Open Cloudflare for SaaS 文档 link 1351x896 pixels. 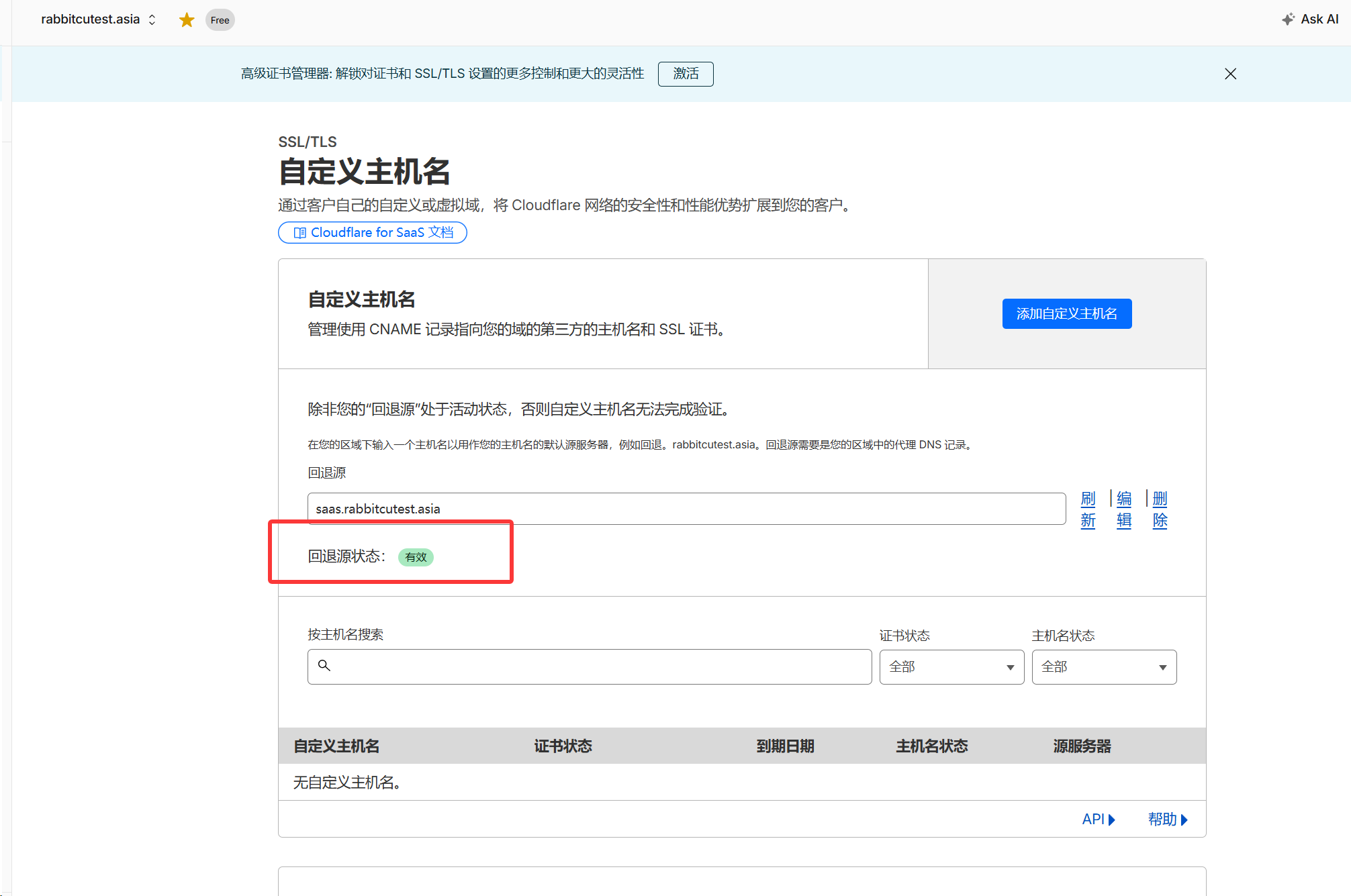pyautogui.click(x=373, y=232)
